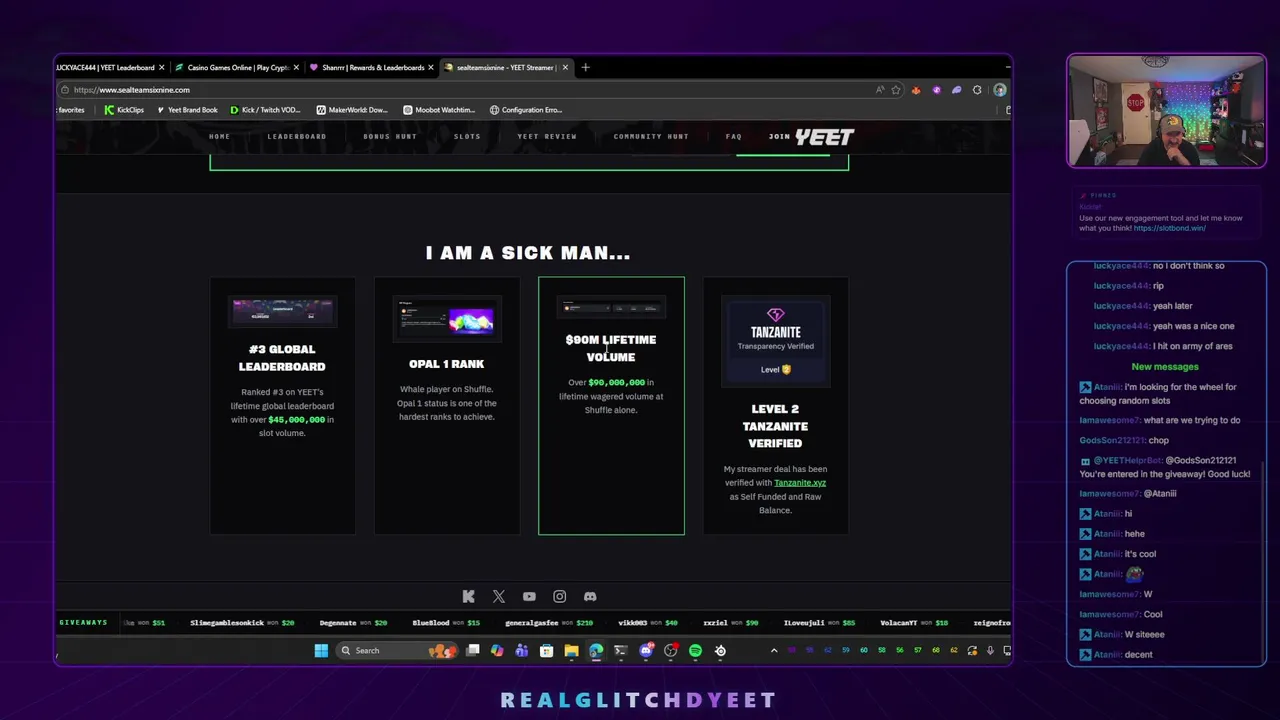Open a new browser tab
Screen dimensions: 1280x720
coord(586,67)
